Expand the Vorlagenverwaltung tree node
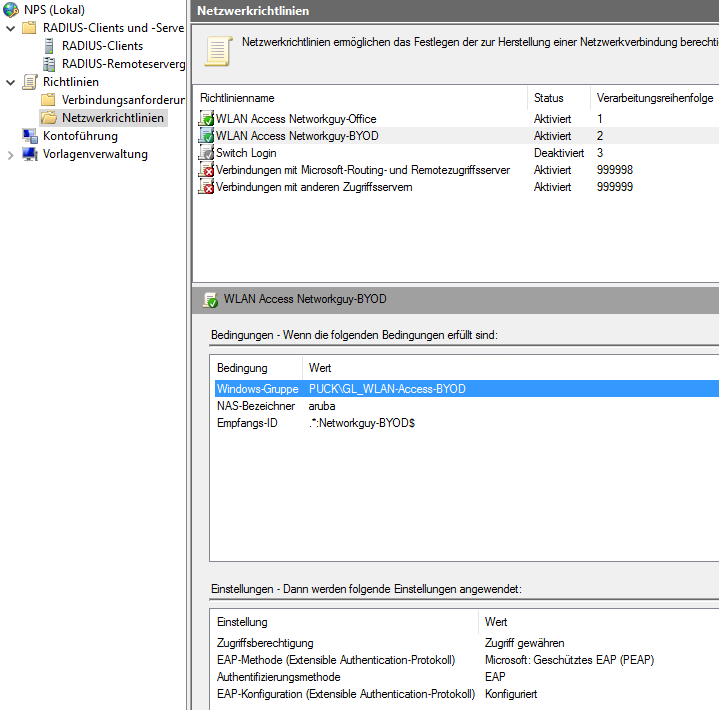 tap(11, 155)
